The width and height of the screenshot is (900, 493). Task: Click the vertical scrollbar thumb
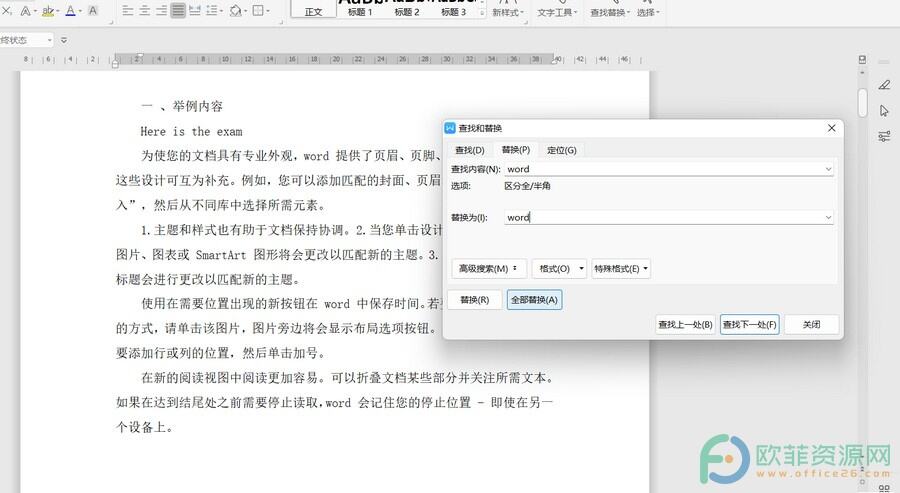point(862,103)
